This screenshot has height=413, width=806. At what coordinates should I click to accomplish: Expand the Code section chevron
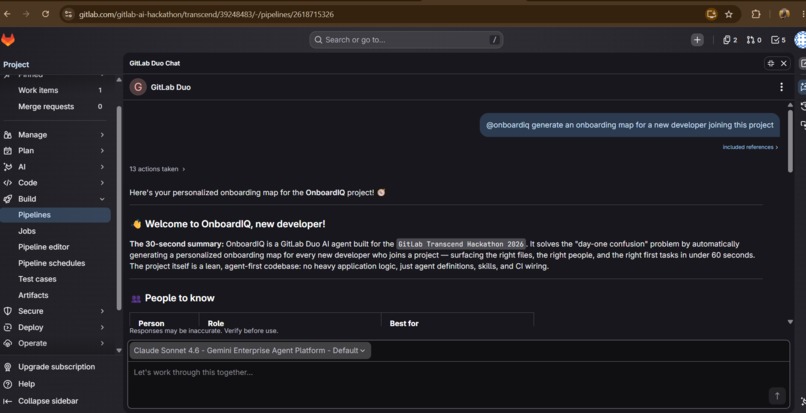tap(102, 183)
